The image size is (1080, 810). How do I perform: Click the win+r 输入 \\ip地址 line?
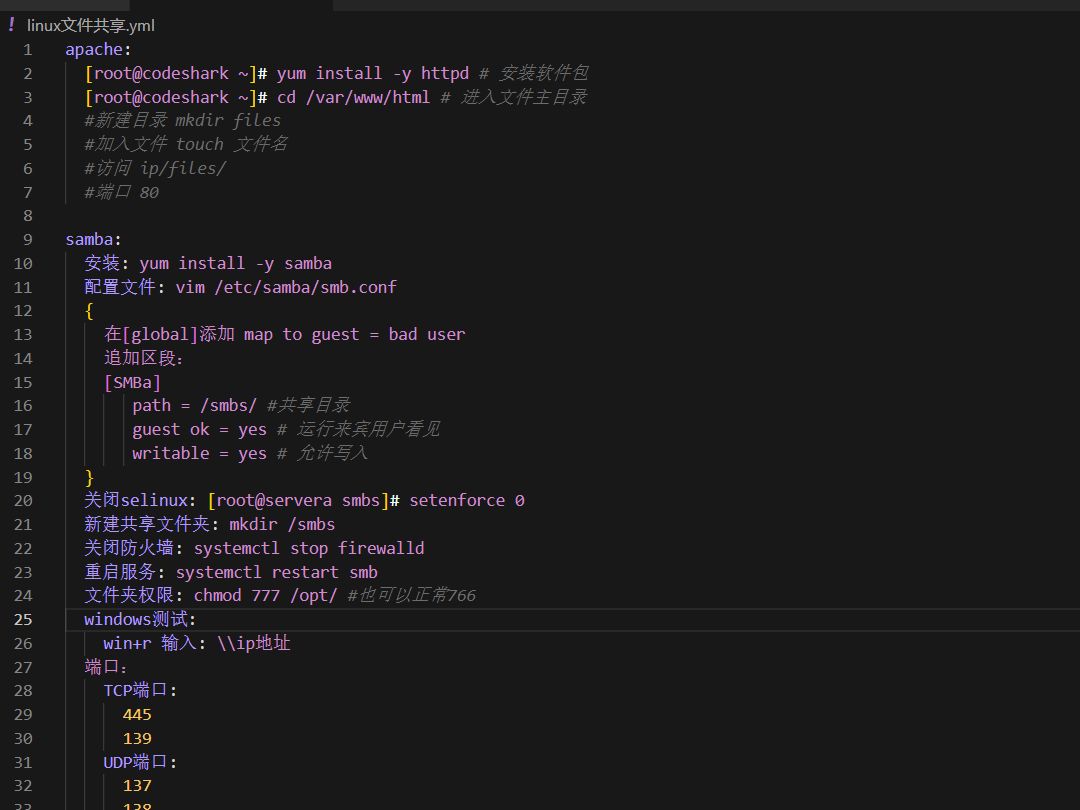[x=197, y=643]
